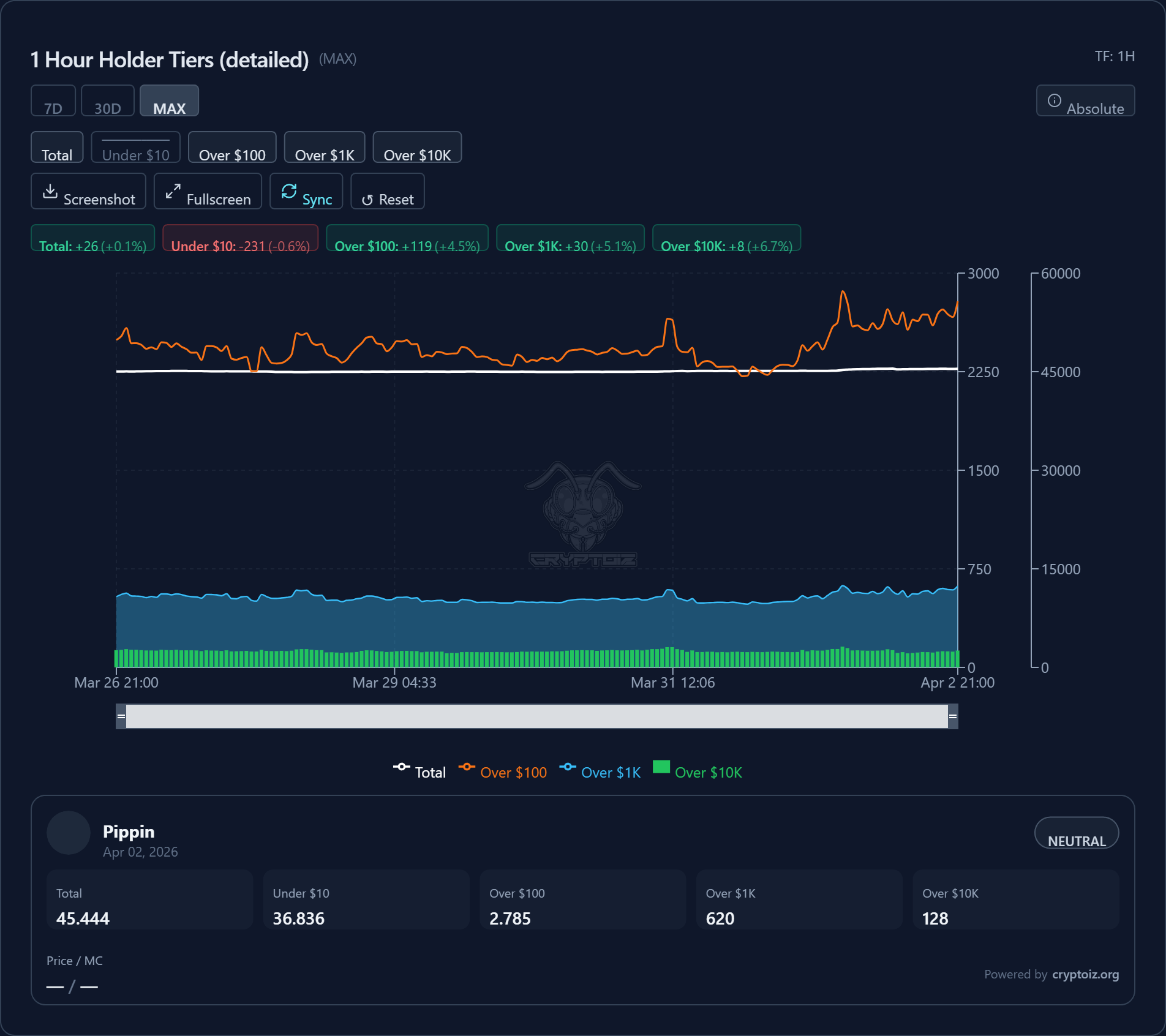Toggle the Over $100 series filter button
The width and height of the screenshot is (1166, 1036).
click(x=232, y=147)
